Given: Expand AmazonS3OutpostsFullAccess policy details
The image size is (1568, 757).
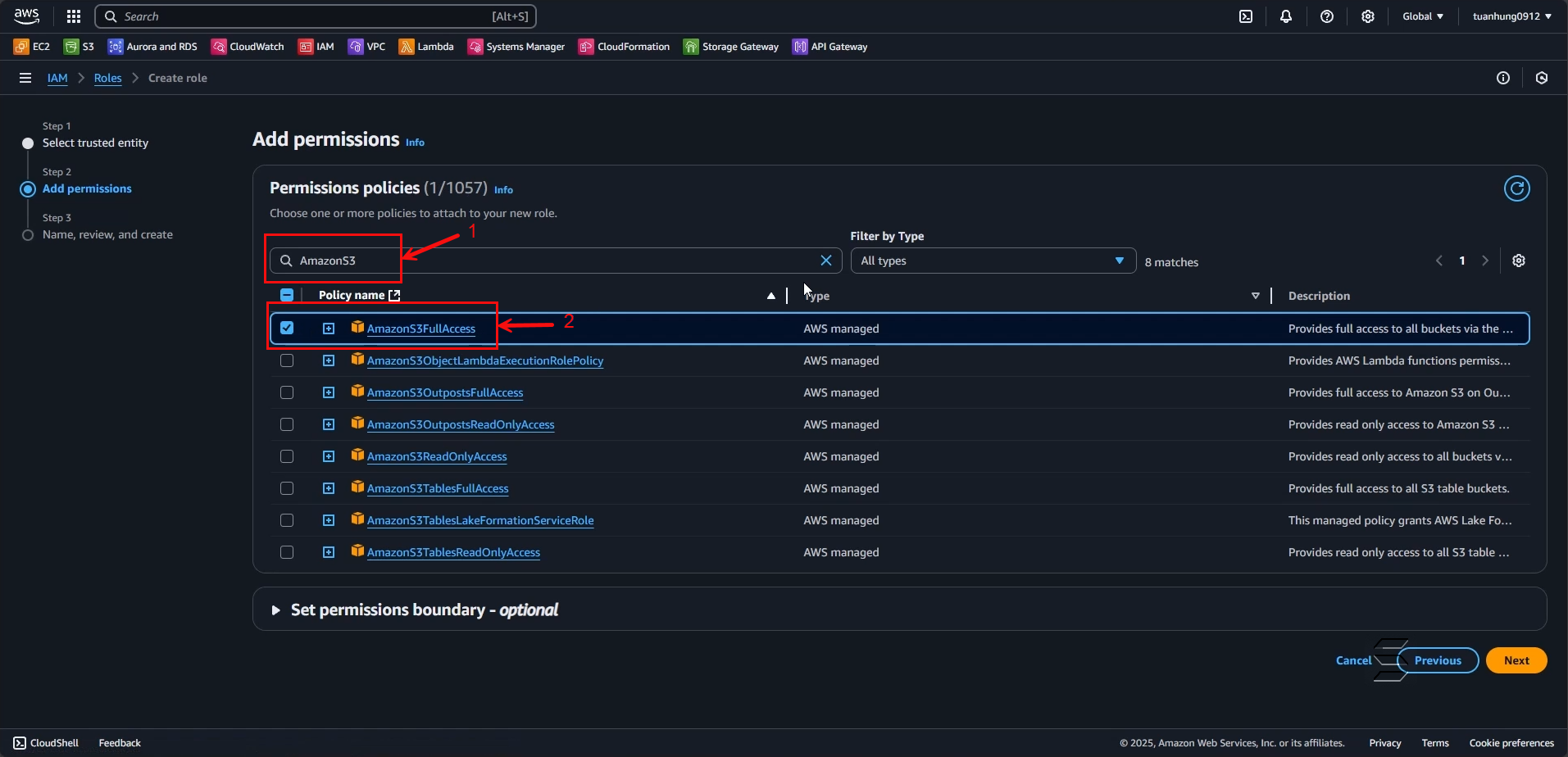Looking at the screenshot, I should (x=329, y=392).
